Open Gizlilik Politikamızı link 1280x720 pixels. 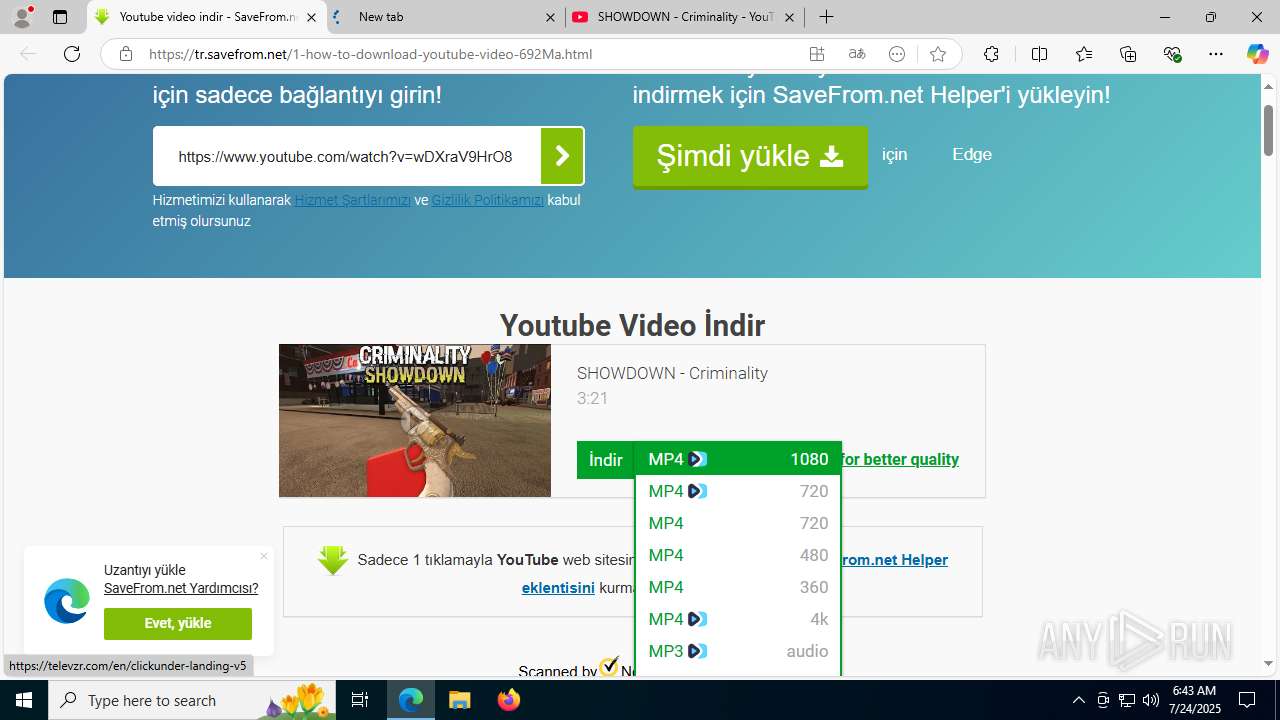(x=488, y=200)
